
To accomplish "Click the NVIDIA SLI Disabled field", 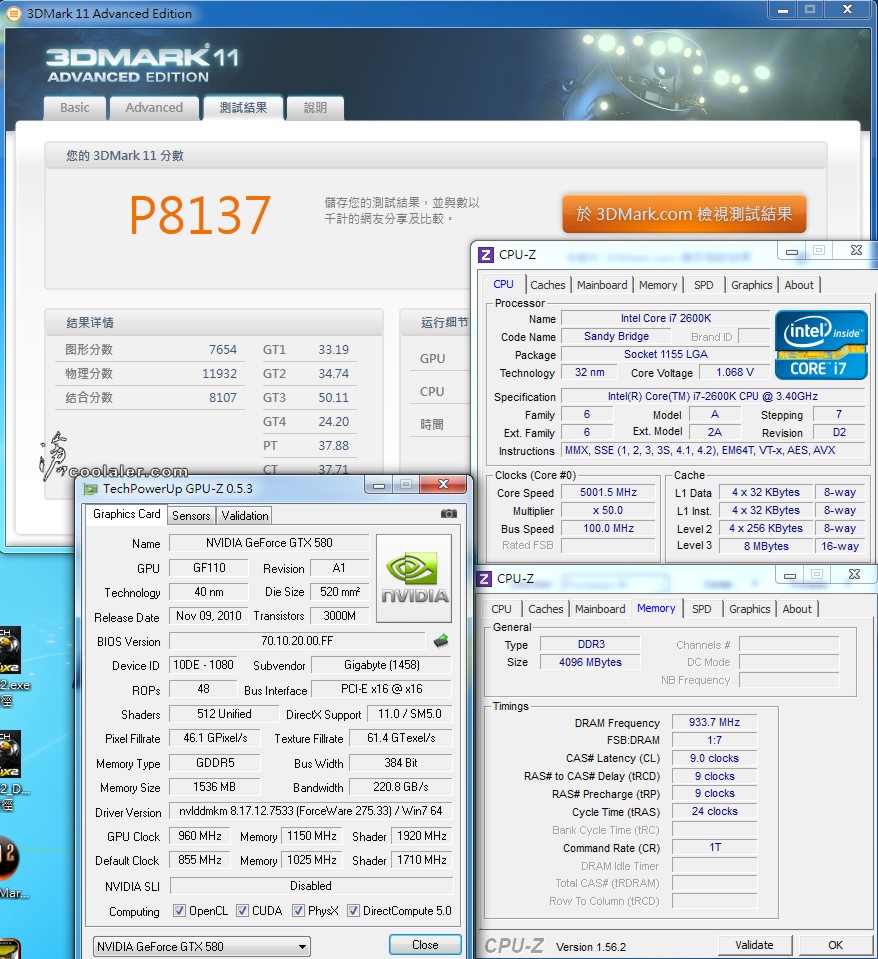I will tap(311, 886).
